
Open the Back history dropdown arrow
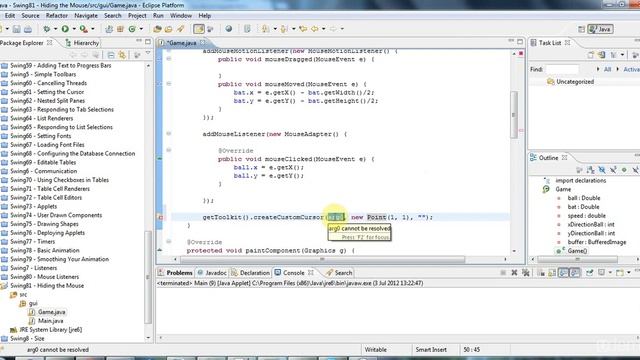323,29
